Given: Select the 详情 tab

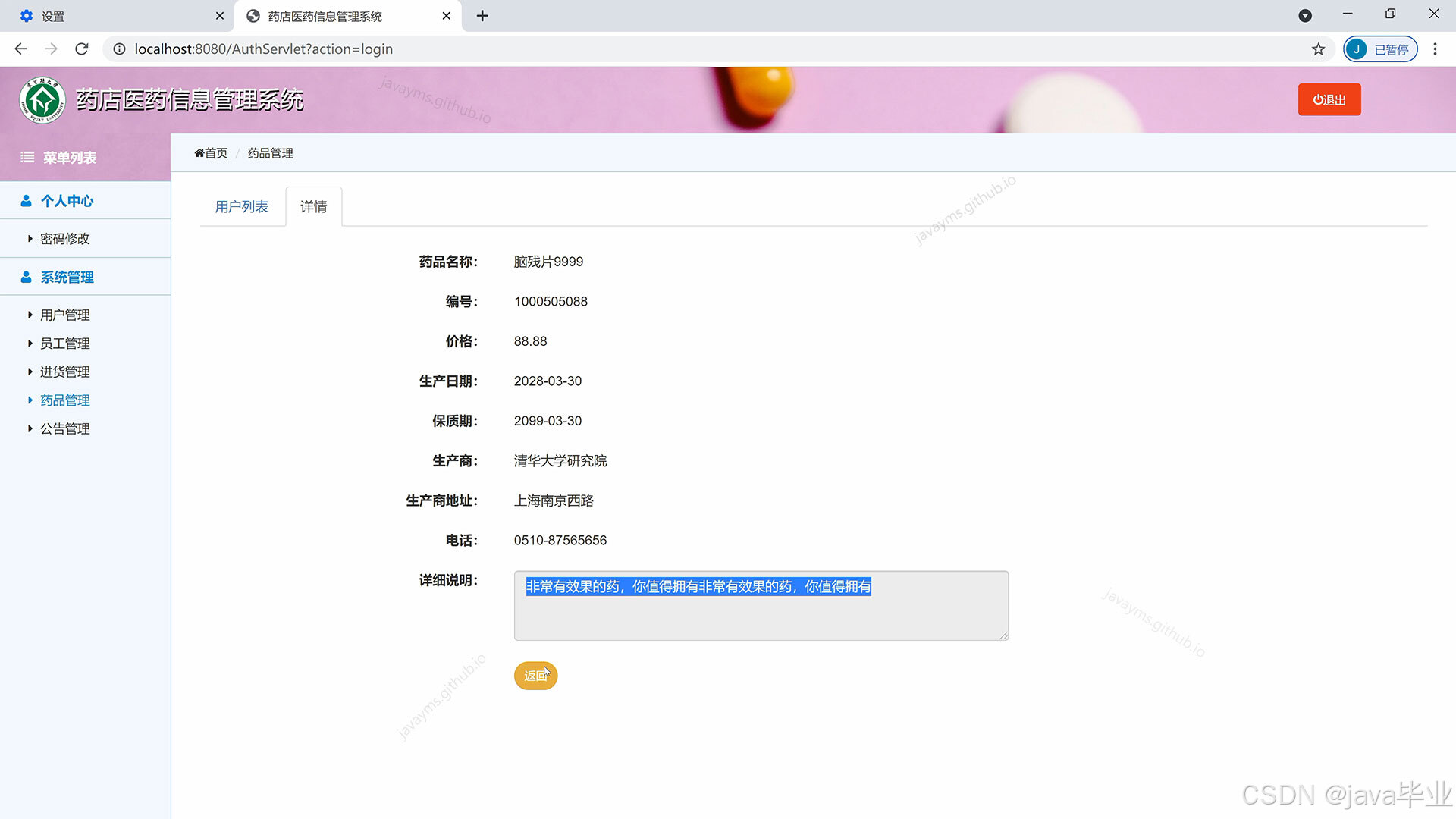Looking at the screenshot, I should tap(314, 206).
